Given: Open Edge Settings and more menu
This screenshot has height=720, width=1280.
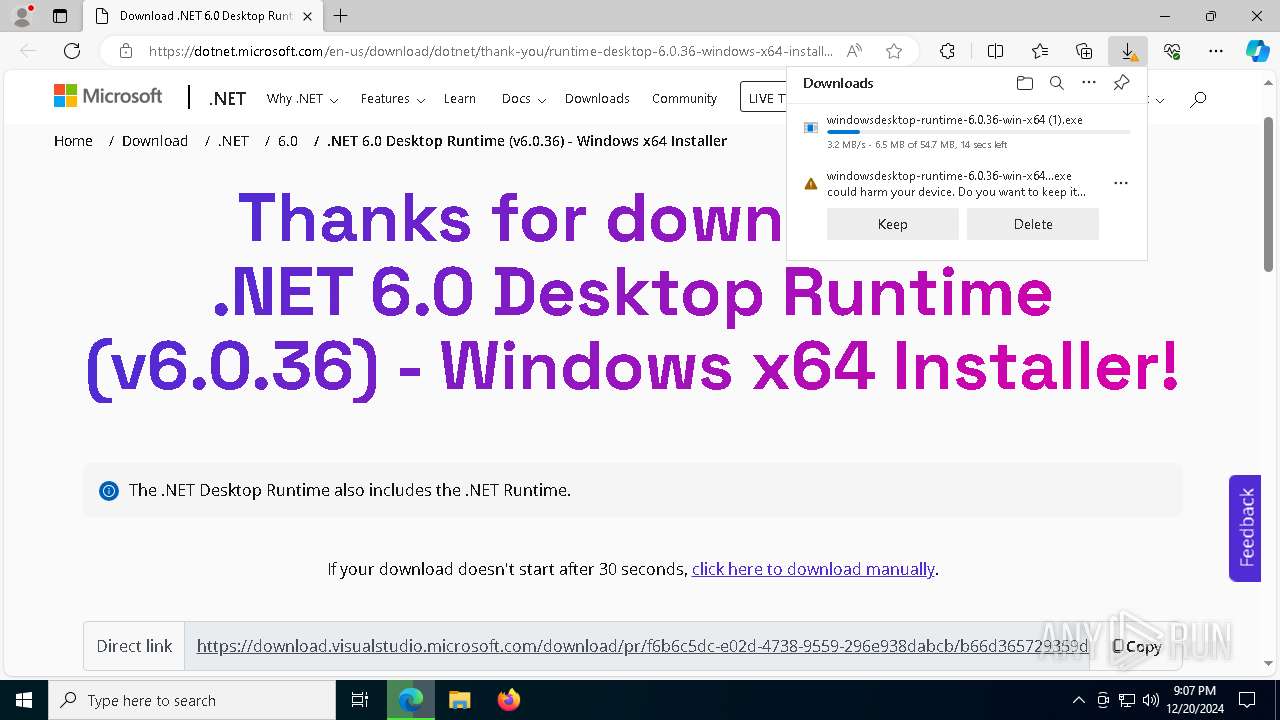Looking at the screenshot, I should [1216, 51].
